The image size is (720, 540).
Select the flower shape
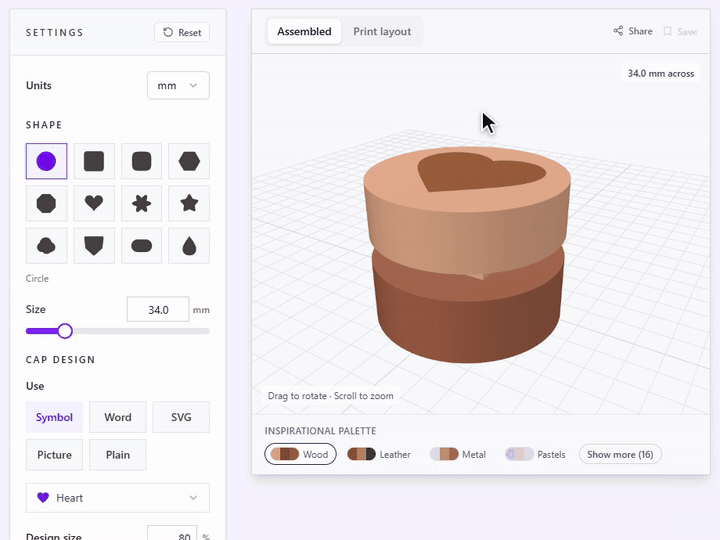click(141, 203)
